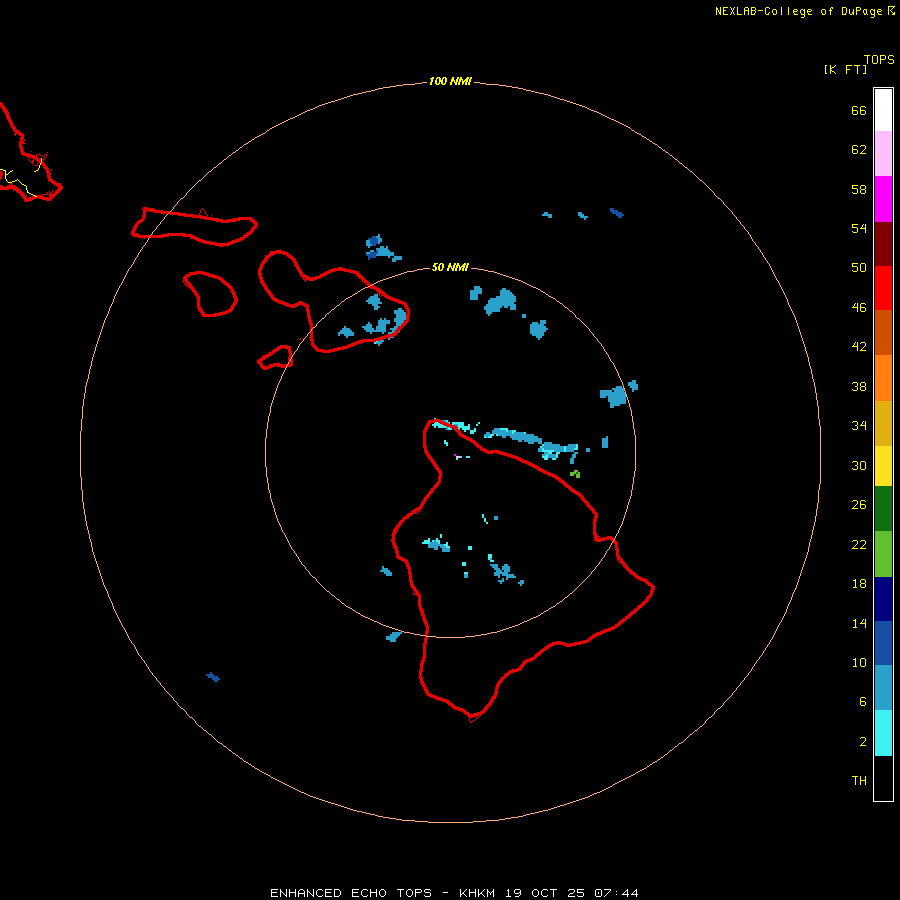Image resolution: width=900 pixels, height=900 pixels.
Task: Click the legend value 22
Action: (x=859, y=545)
